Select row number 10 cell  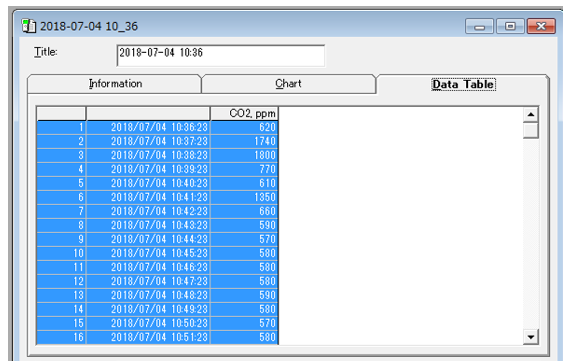(x=61, y=254)
